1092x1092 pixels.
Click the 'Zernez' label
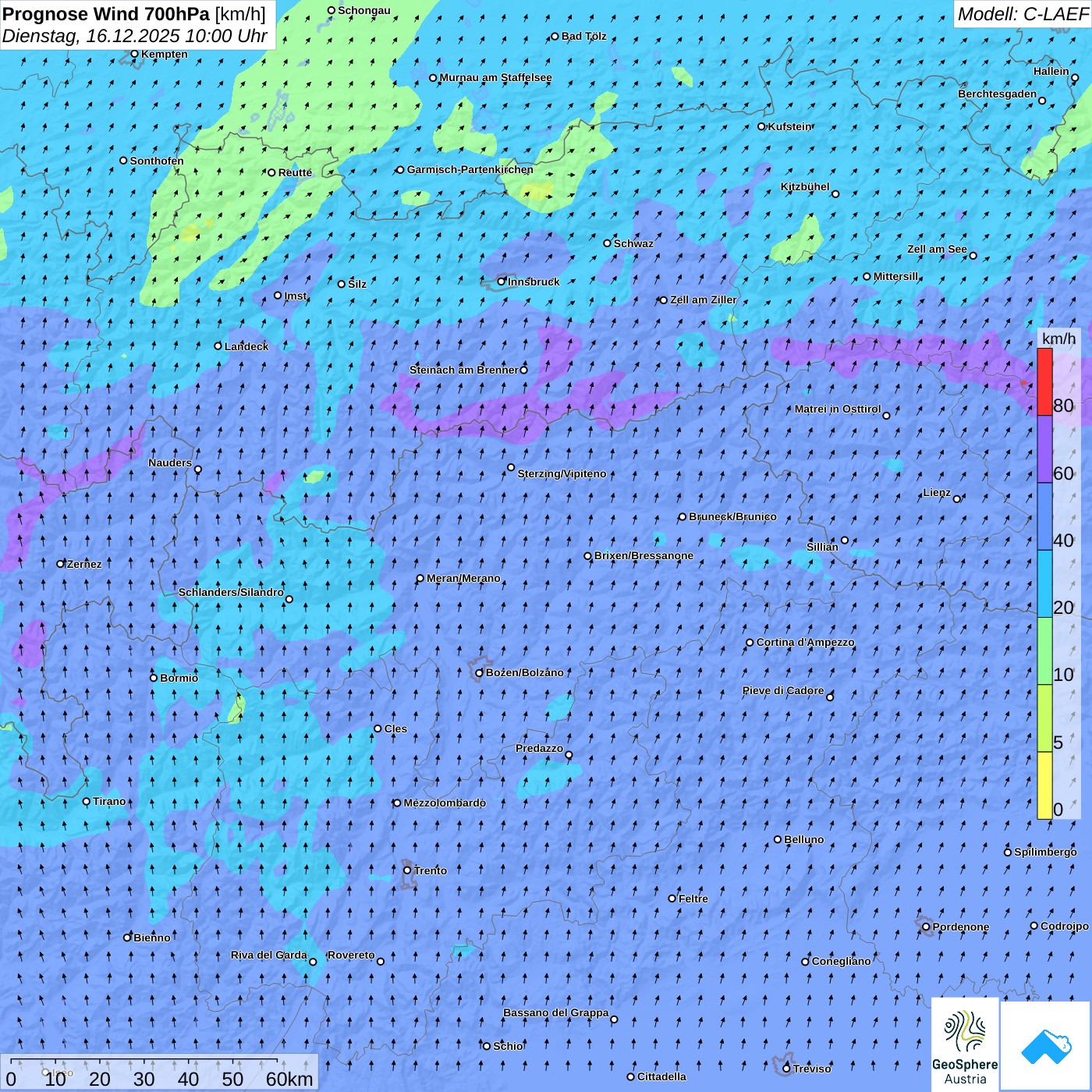(x=84, y=564)
